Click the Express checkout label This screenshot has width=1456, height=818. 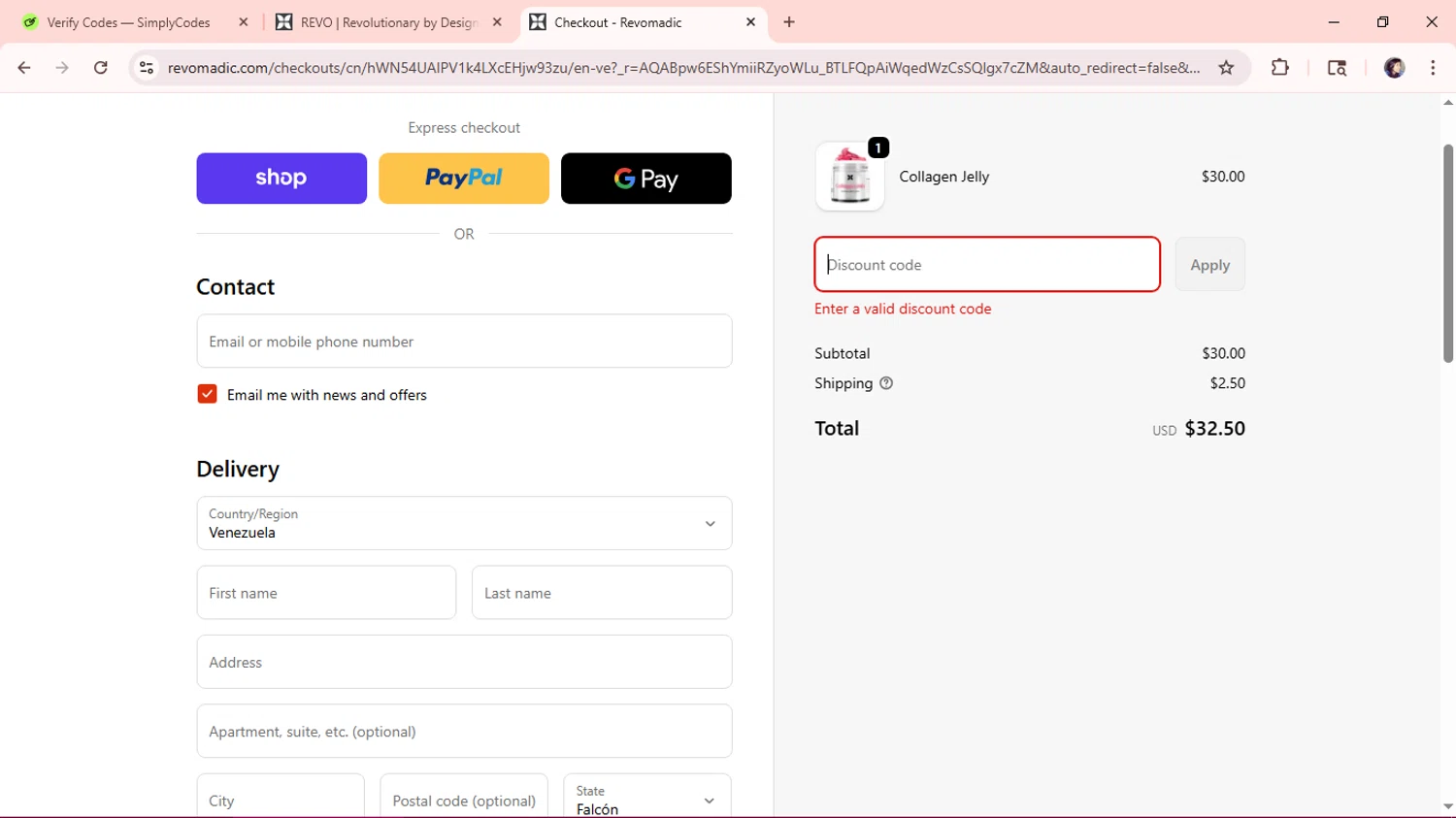coord(464,127)
